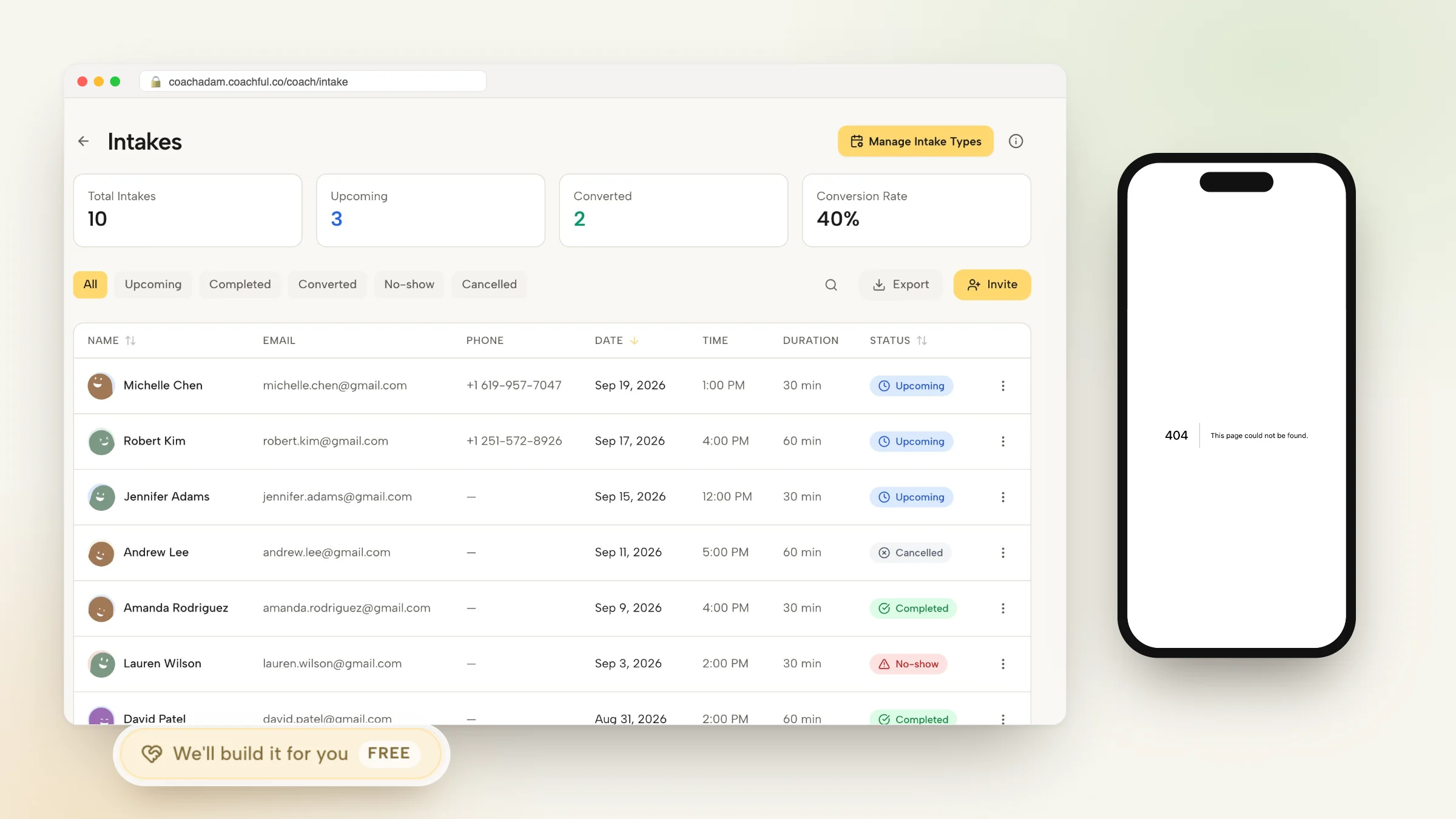
Task: Click Jennifer Adams's avatar
Action: click(101, 497)
